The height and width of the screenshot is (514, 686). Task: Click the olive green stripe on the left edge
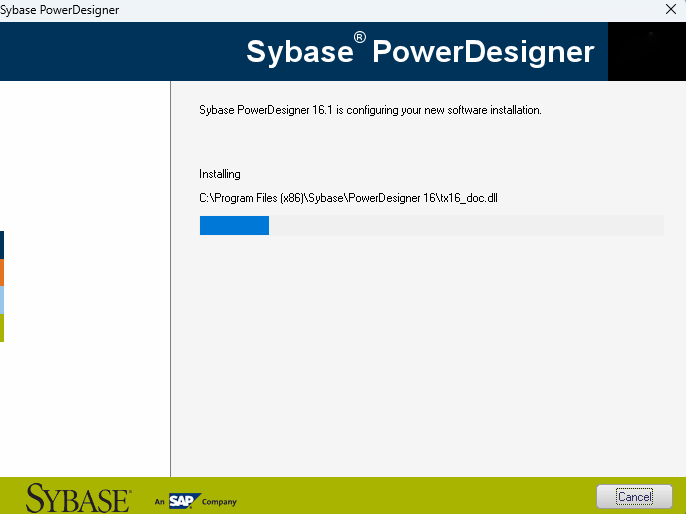pos(2,328)
